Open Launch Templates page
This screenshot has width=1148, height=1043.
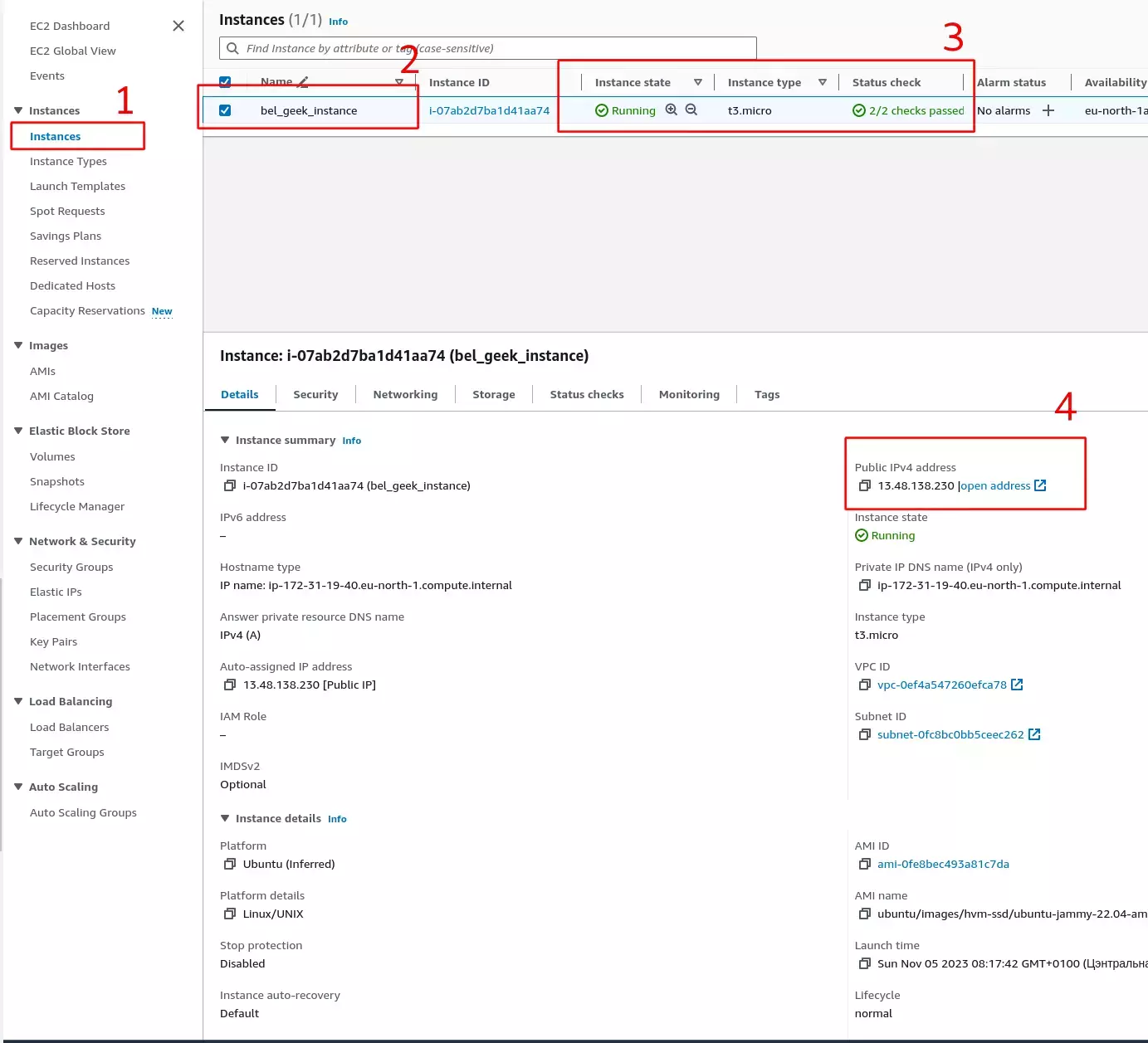(x=77, y=186)
